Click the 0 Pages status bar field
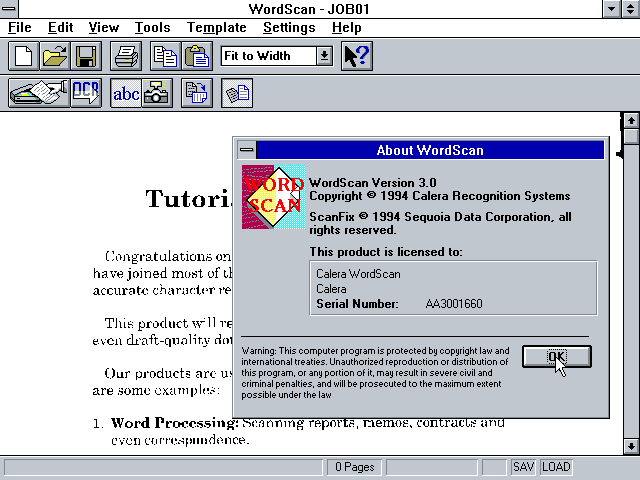 pos(354,467)
